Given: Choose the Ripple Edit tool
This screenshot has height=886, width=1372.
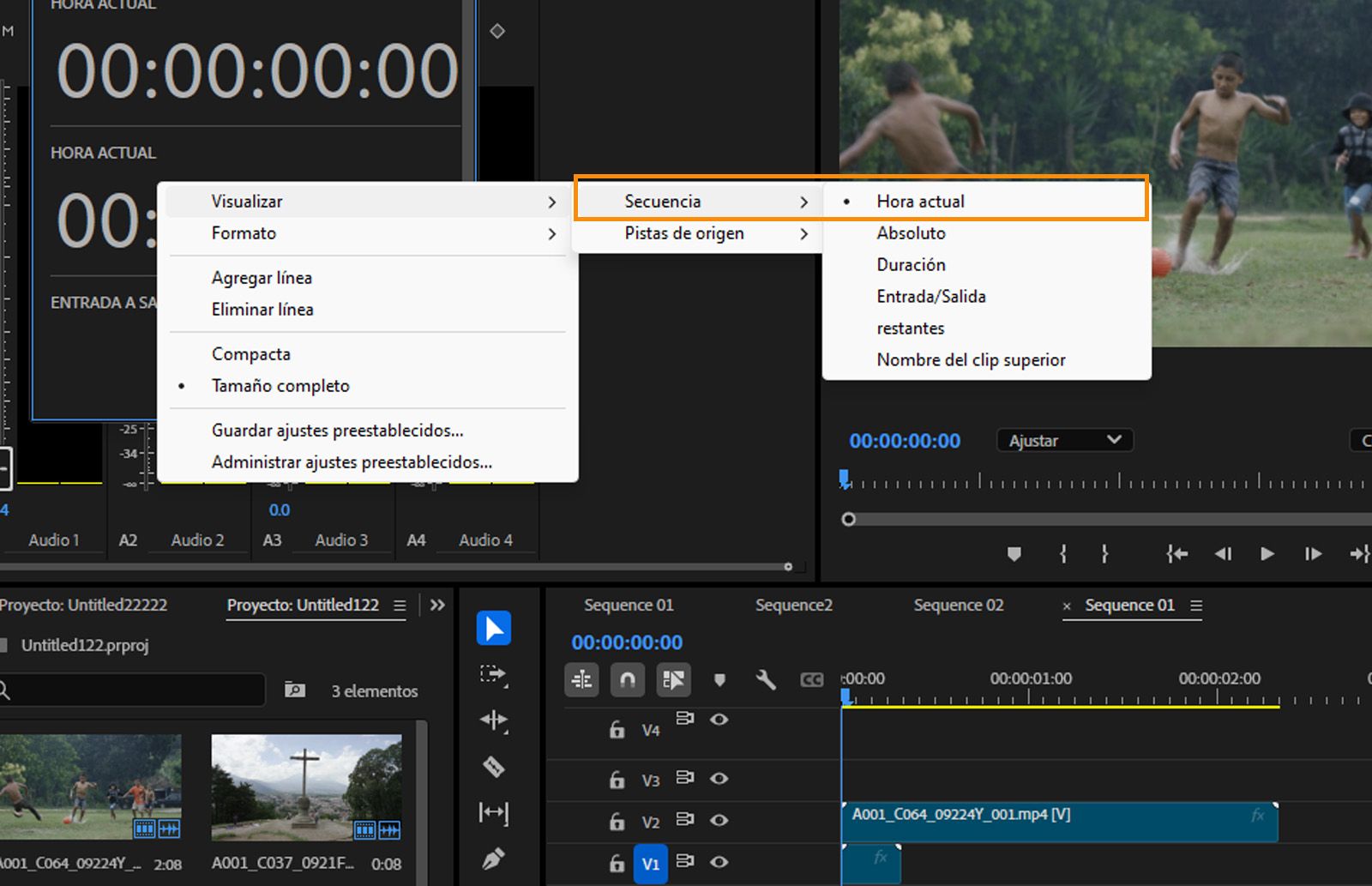Looking at the screenshot, I should (x=494, y=720).
